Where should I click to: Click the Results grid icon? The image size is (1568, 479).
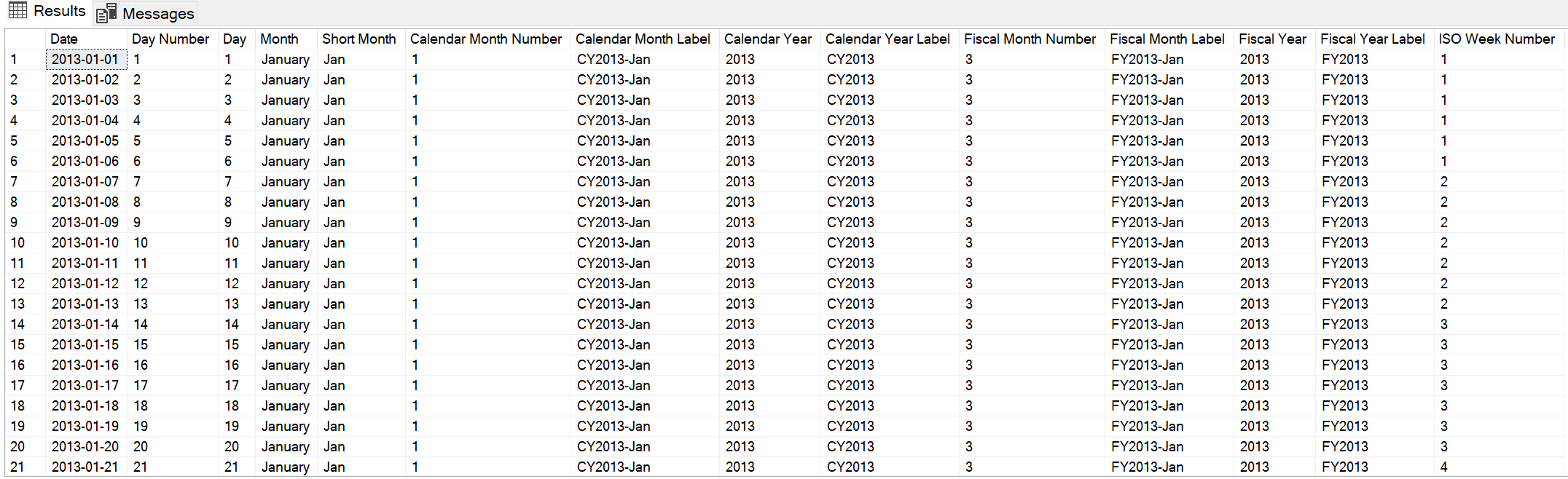[17, 11]
